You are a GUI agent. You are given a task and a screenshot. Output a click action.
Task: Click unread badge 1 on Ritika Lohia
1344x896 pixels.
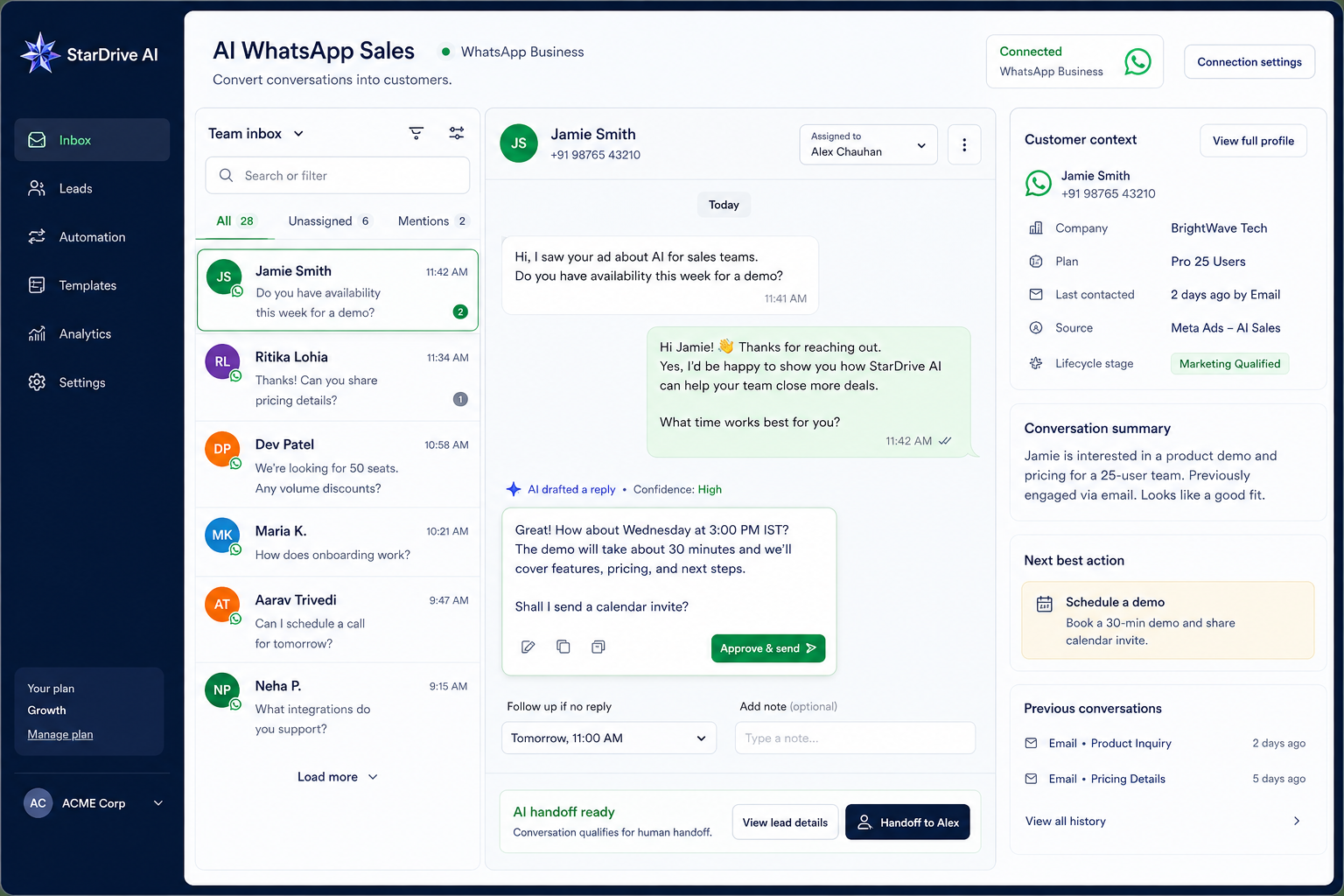460,399
